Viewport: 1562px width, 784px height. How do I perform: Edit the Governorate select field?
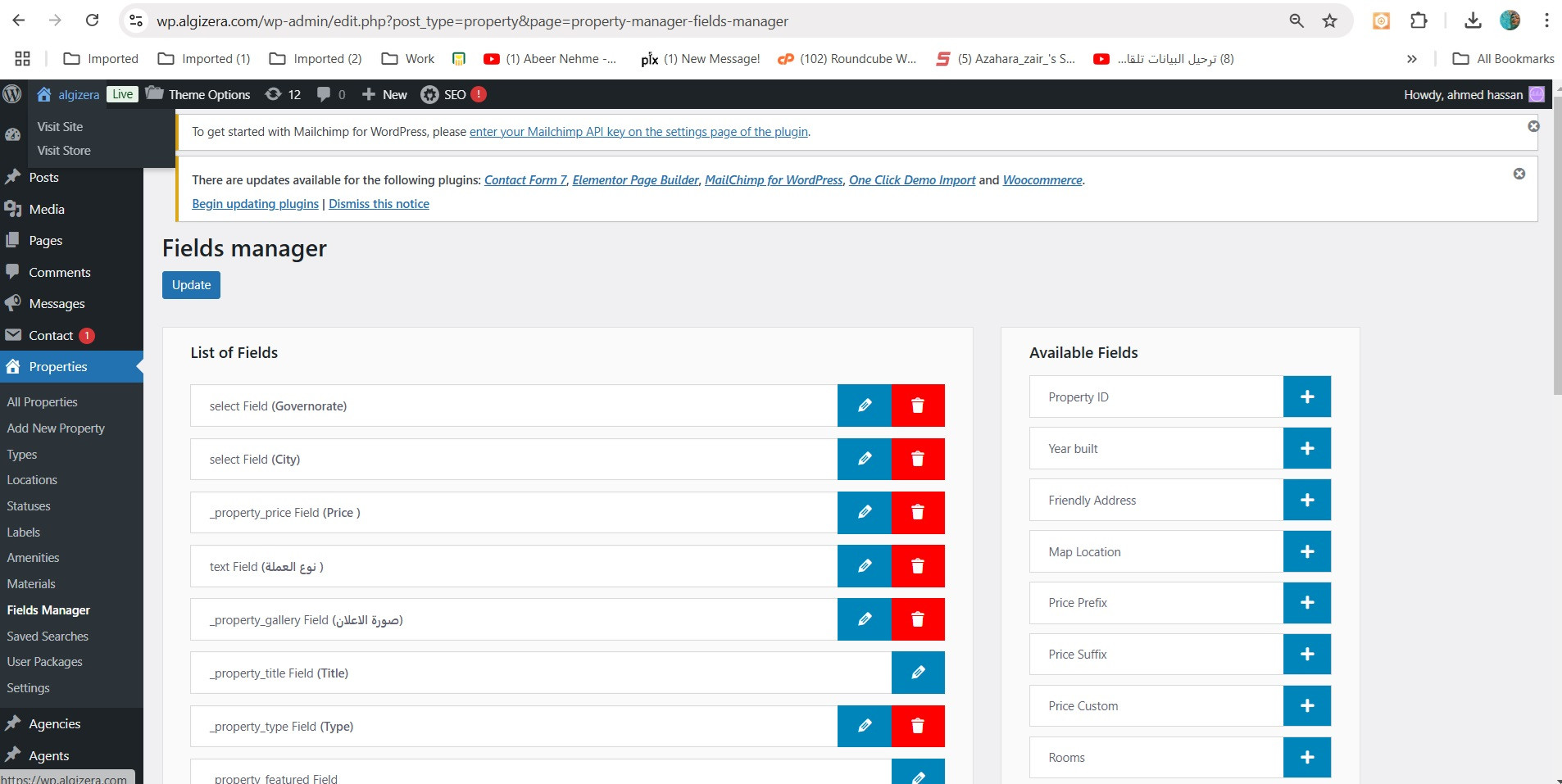pos(864,406)
